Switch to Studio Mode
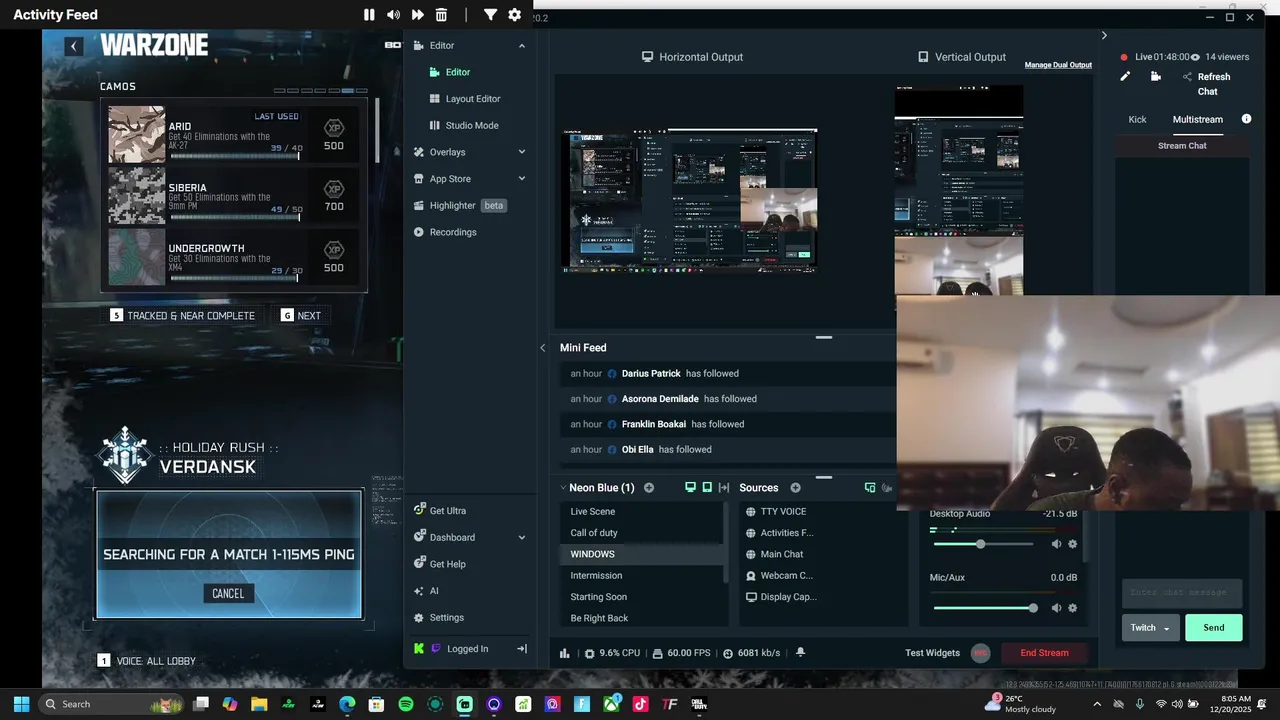The height and width of the screenshot is (720, 1280). tap(464, 125)
